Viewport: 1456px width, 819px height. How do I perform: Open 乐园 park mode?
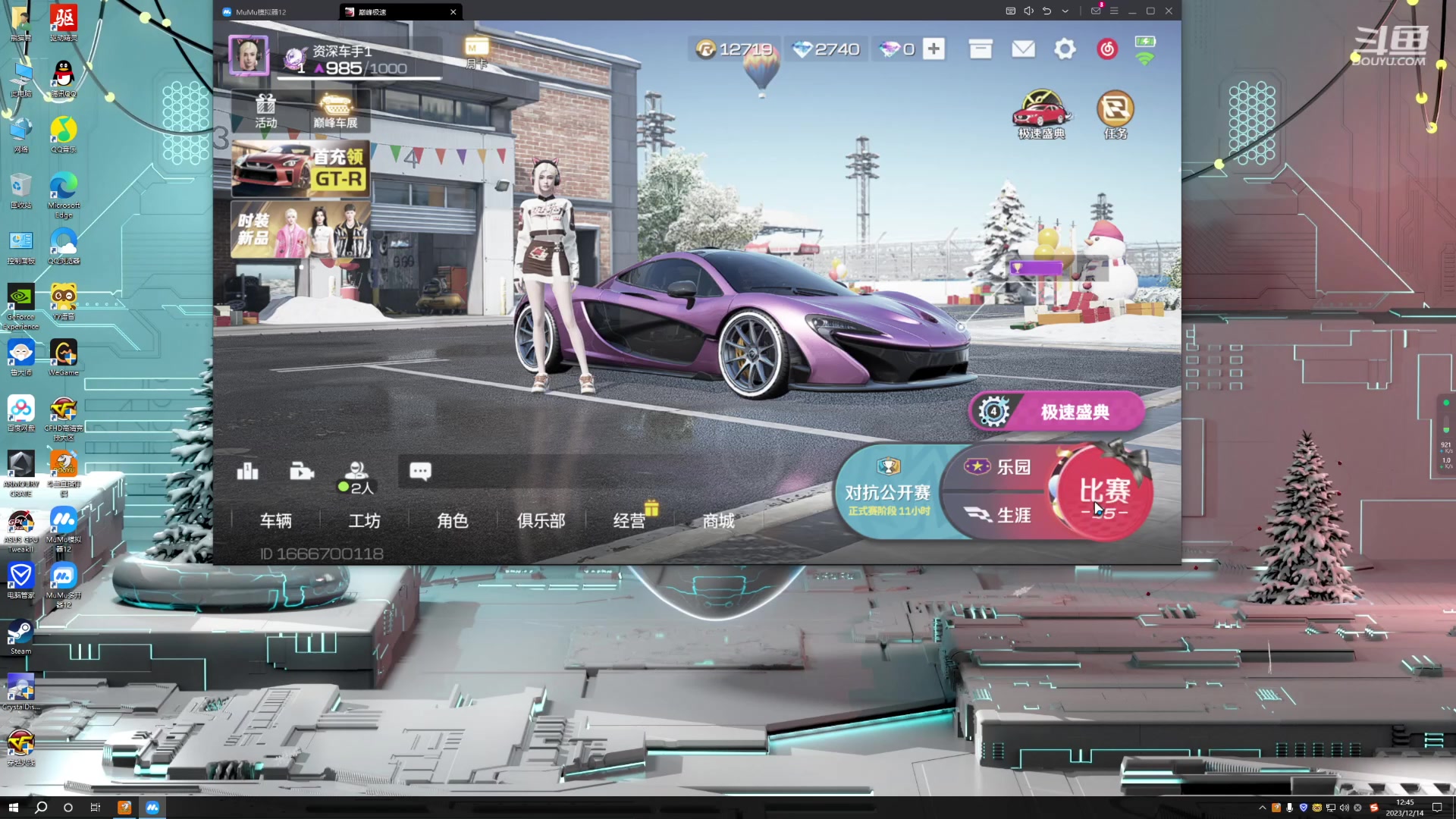coord(998,467)
